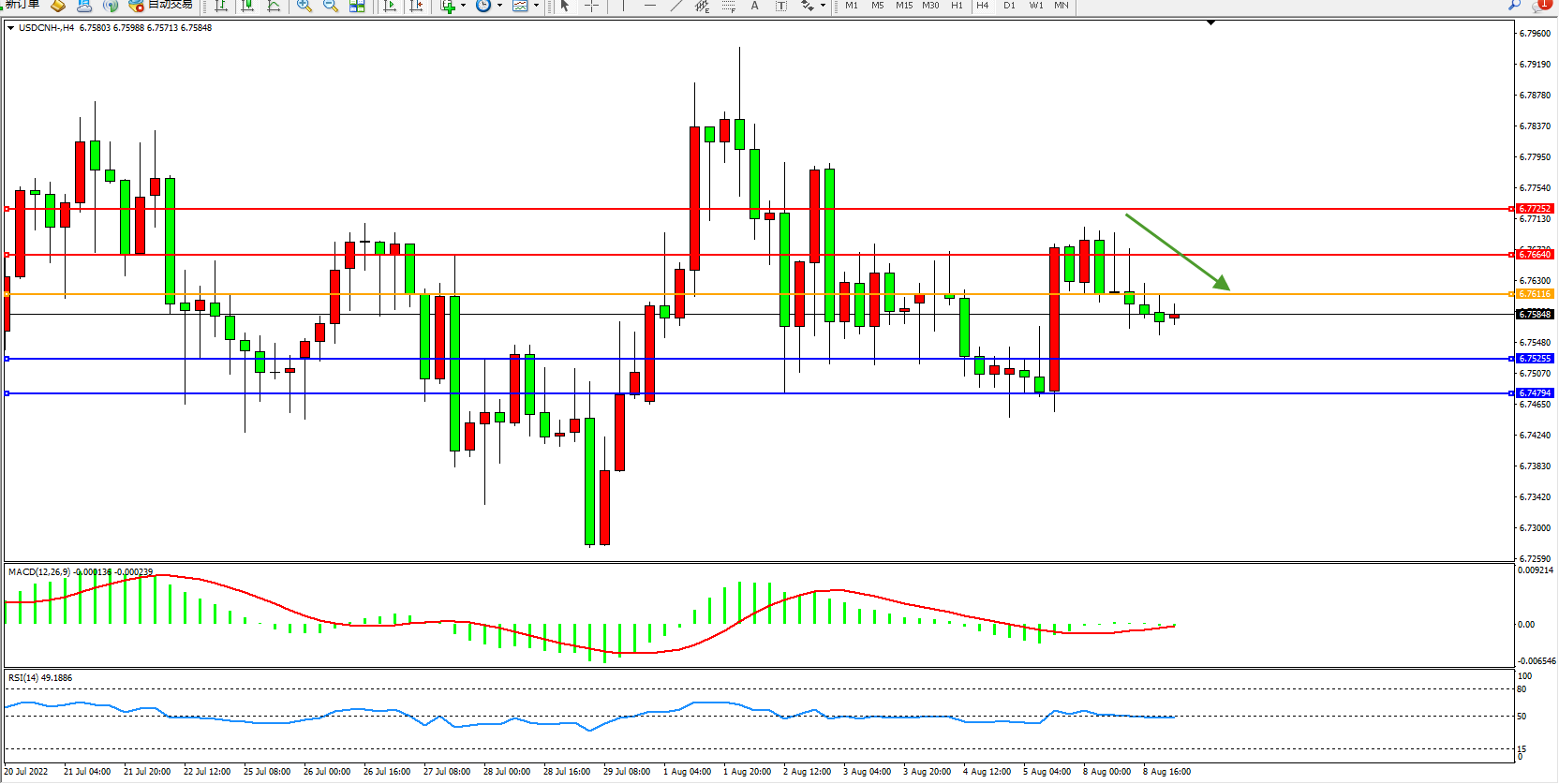Switch chart to M15 timeframe
Image resolution: width=1559 pixels, height=784 pixels.
tap(903, 6)
